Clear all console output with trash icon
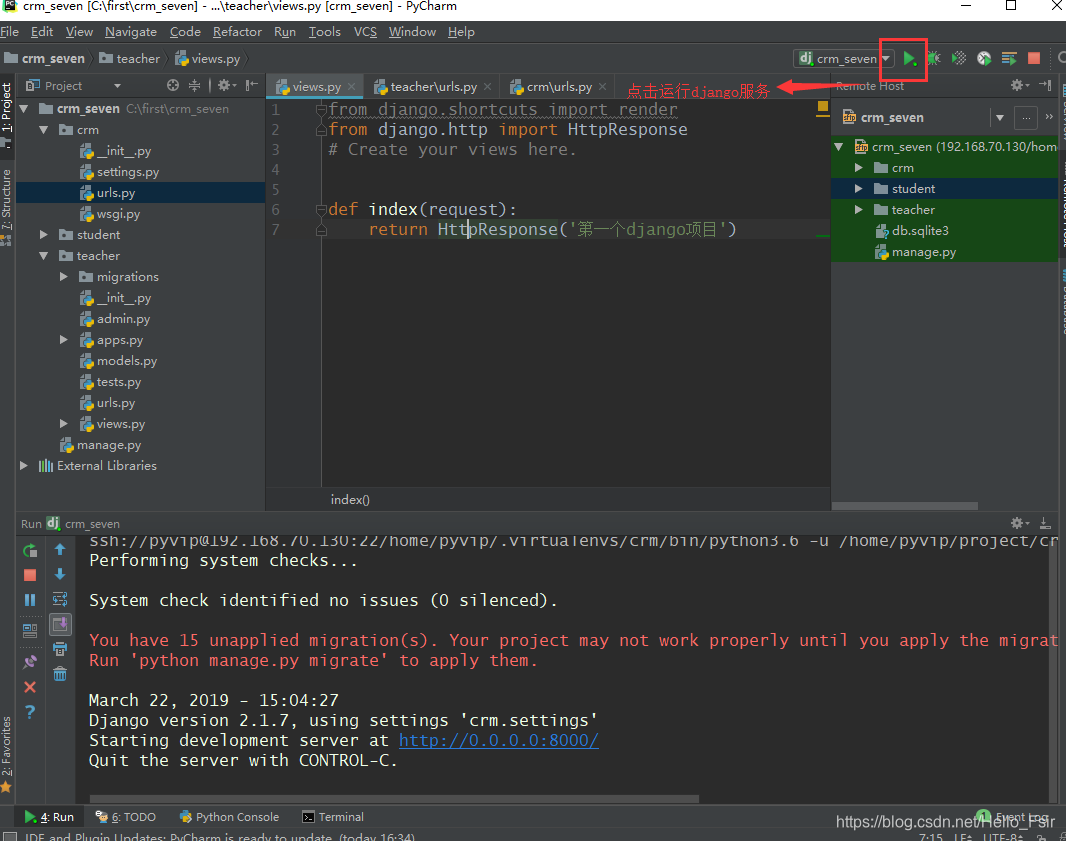This screenshot has width=1066, height=841. (60, 674)
